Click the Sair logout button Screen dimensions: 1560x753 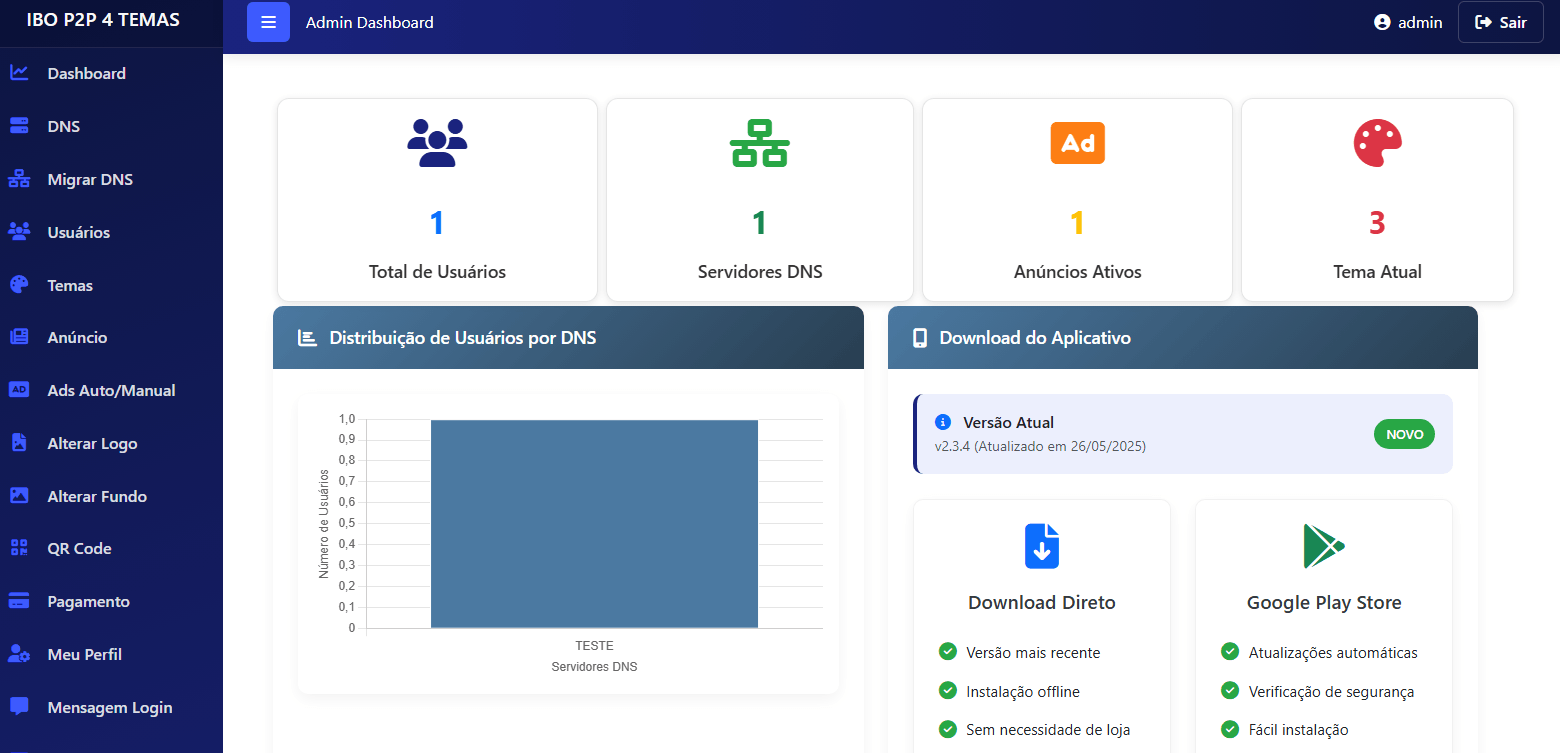tap(1500, 22)
